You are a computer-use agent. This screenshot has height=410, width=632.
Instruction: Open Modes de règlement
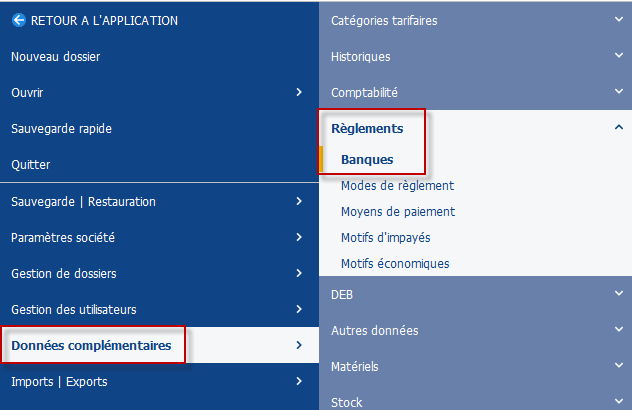[397, 185]
